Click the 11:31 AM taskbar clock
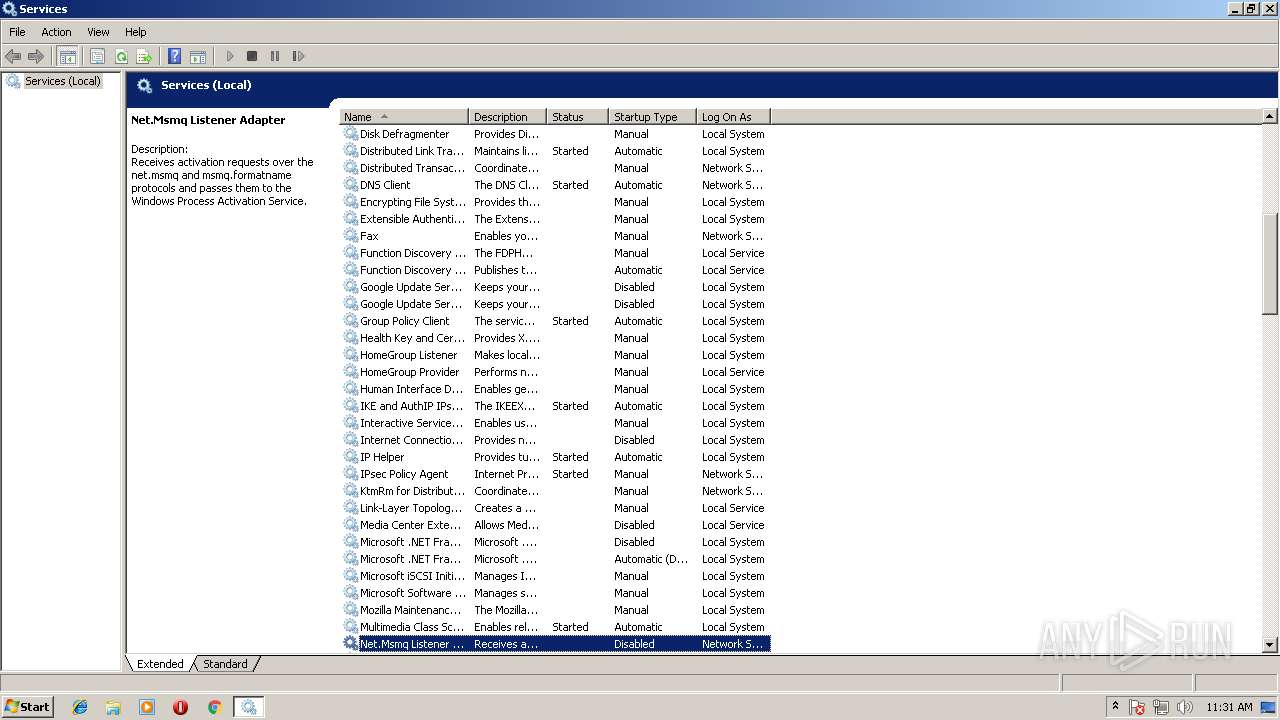Screen dimensions: 1280x720 tap(1229, 707)
